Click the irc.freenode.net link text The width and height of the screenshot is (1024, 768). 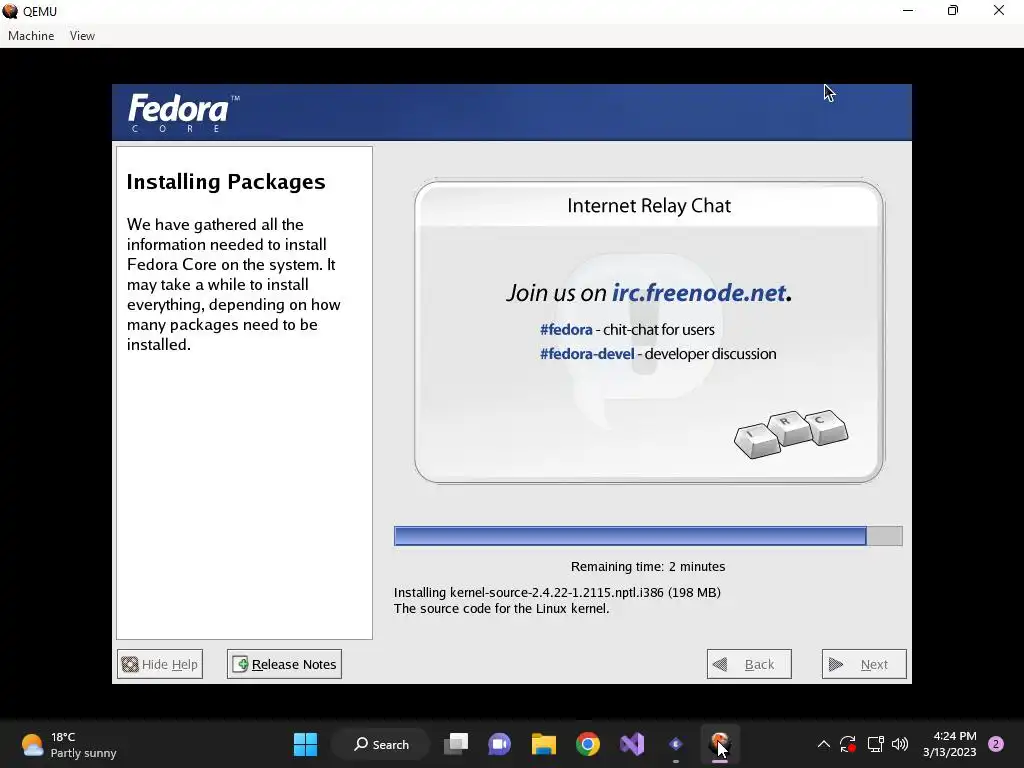(x=698, y=293)
